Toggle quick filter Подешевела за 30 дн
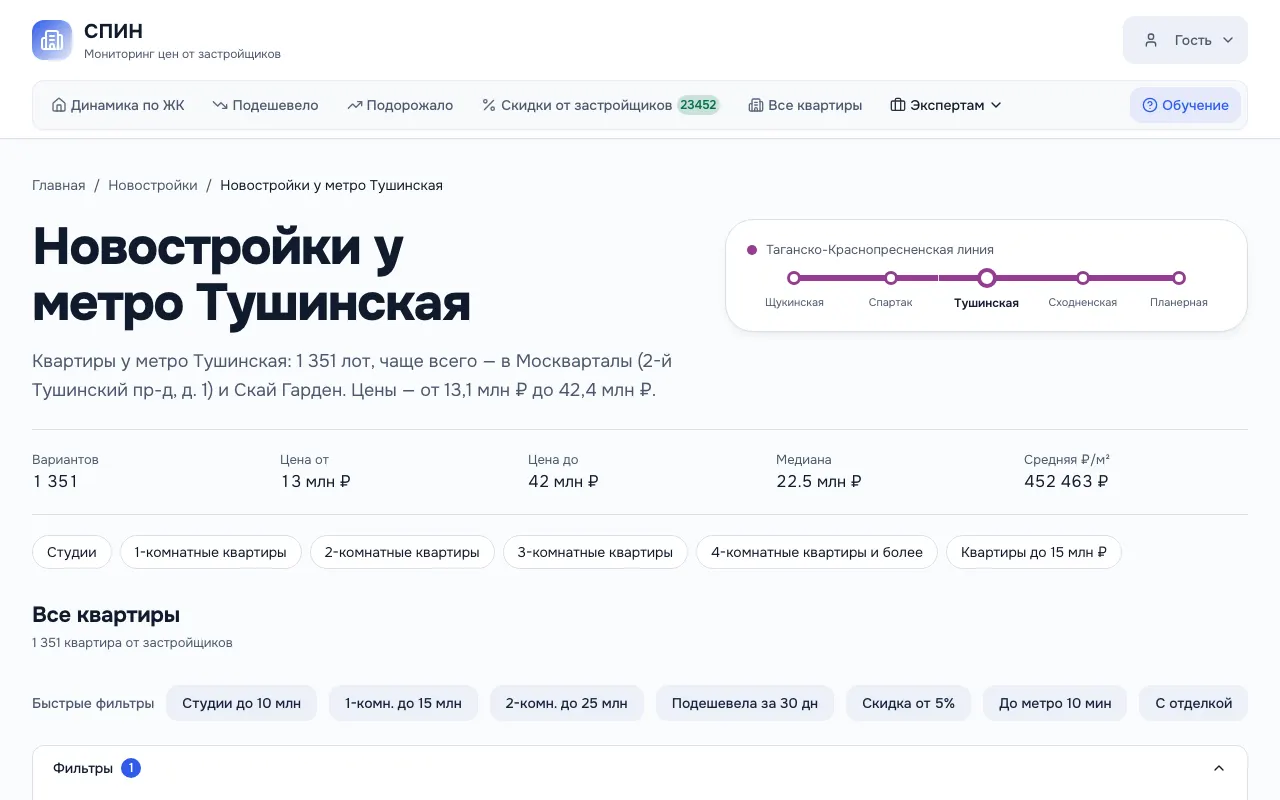The image size is (1280, 800). click(745, 703)
